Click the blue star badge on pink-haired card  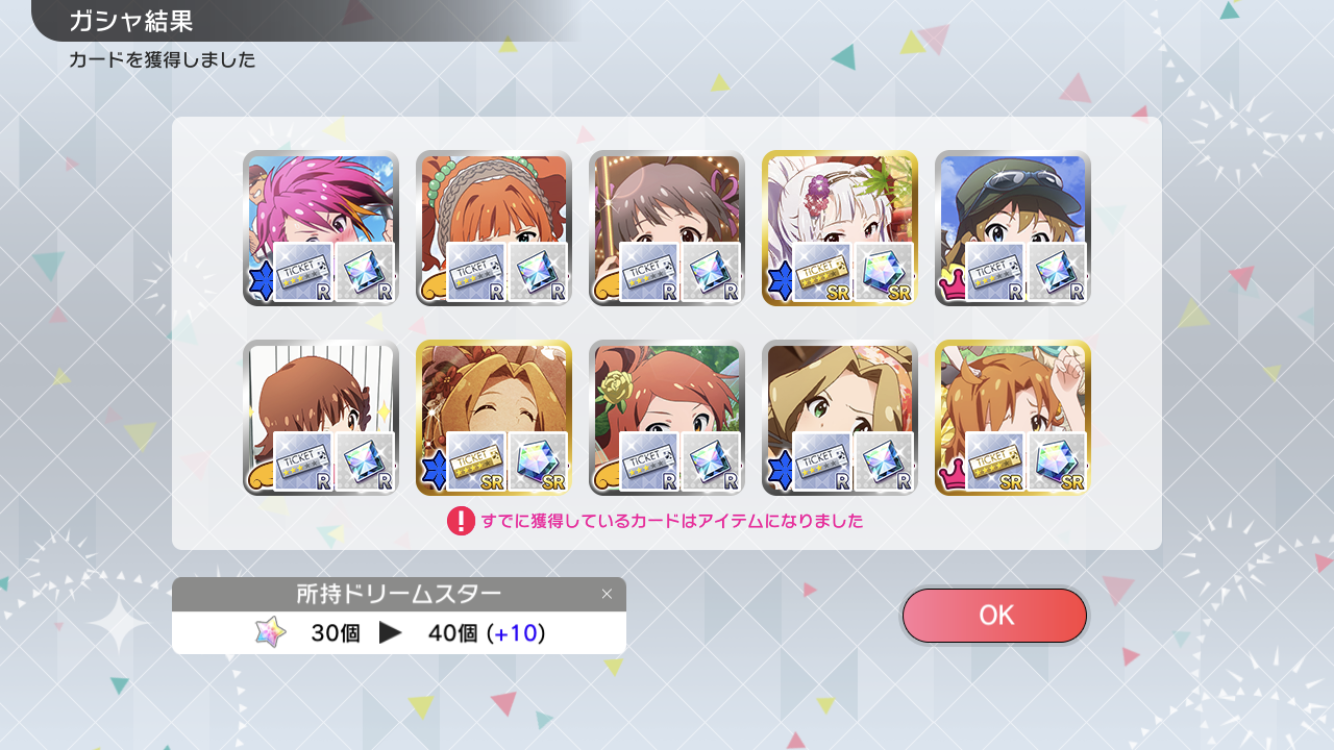(x=259, y=284)
